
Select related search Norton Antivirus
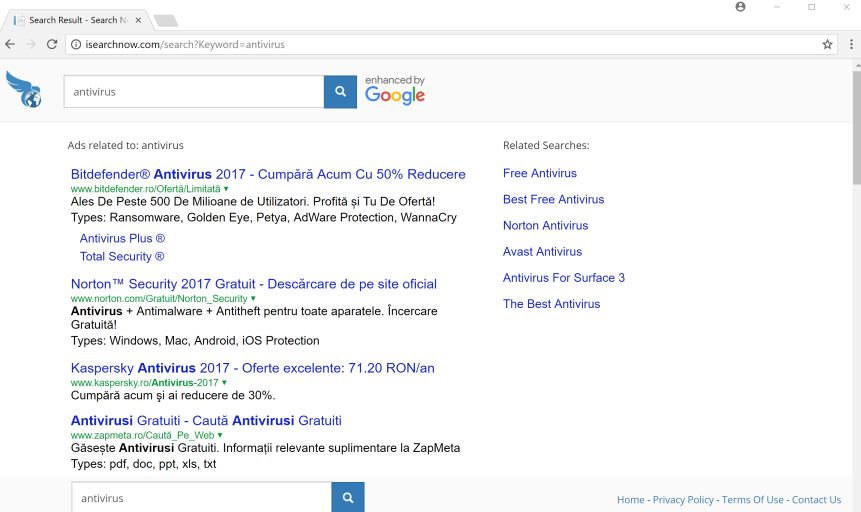[545, 225]
